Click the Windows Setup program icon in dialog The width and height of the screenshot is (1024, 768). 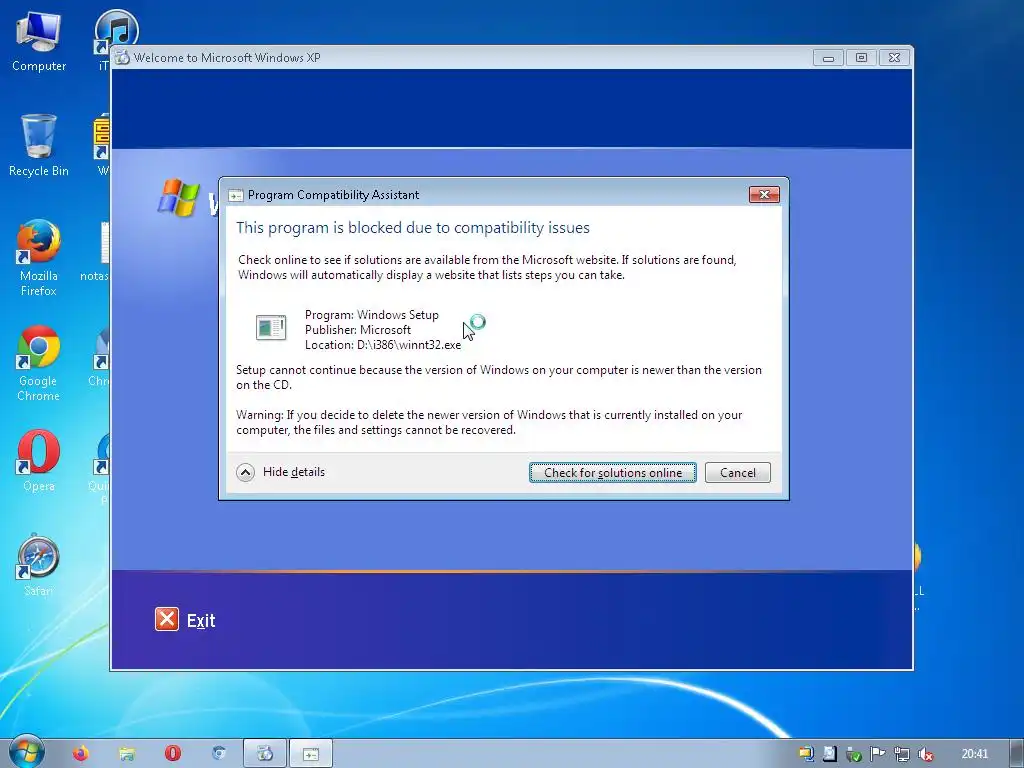point(271,327)
